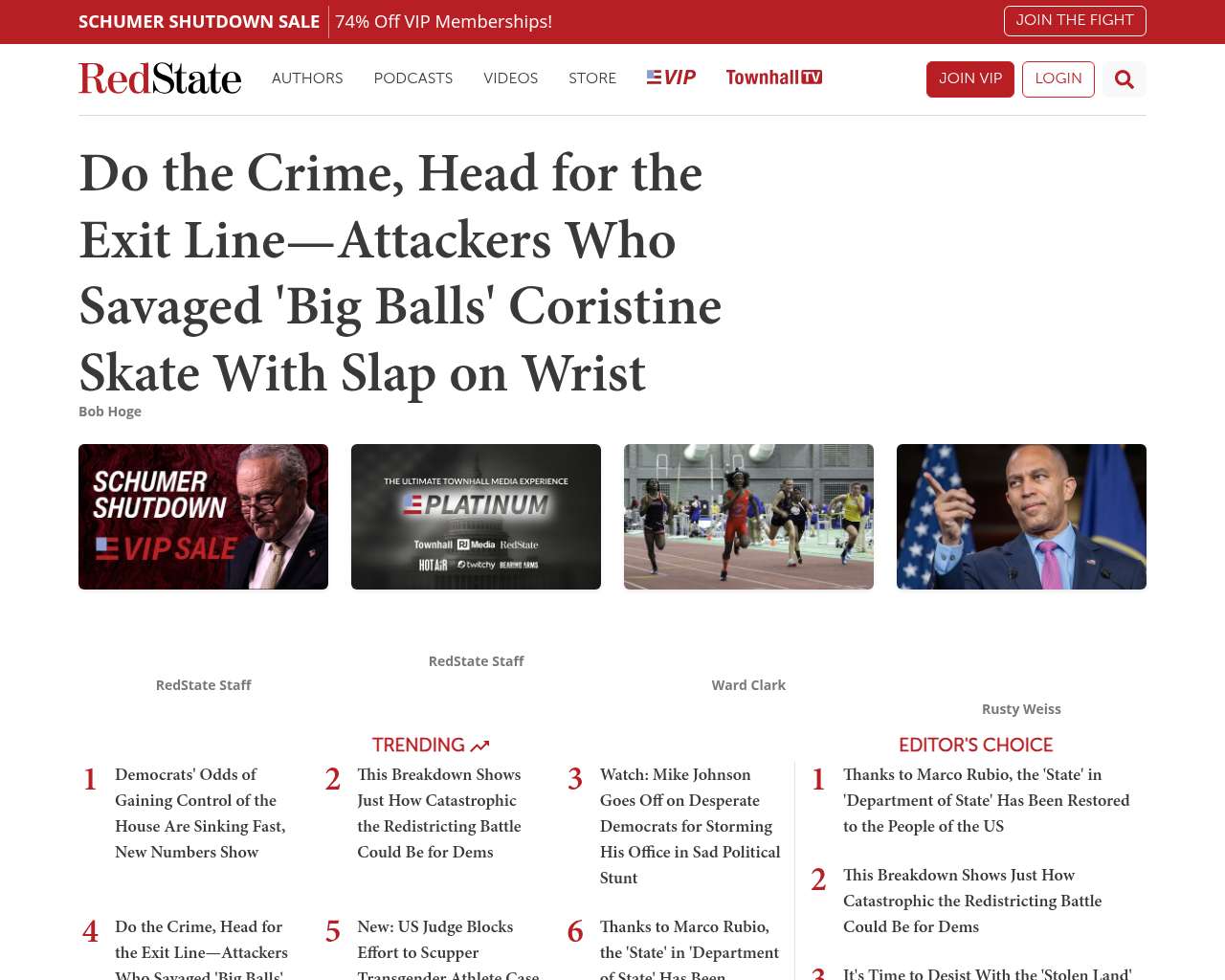Open trending story about Mike Johnson
This screenshot has height=980, width=1225.
(689, 825)
